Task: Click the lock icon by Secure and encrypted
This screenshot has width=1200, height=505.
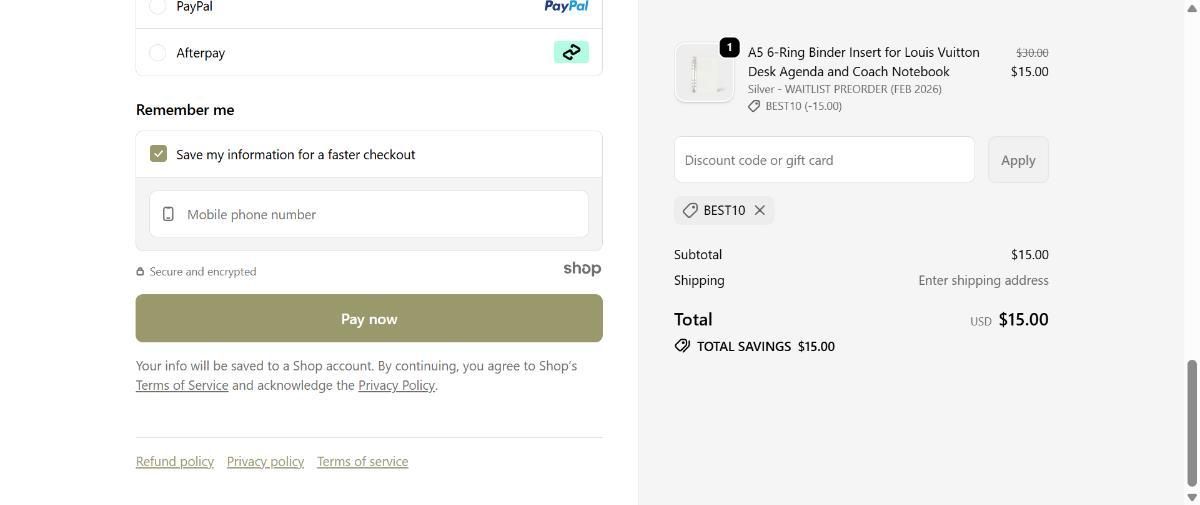Action: tap(141, 272)
